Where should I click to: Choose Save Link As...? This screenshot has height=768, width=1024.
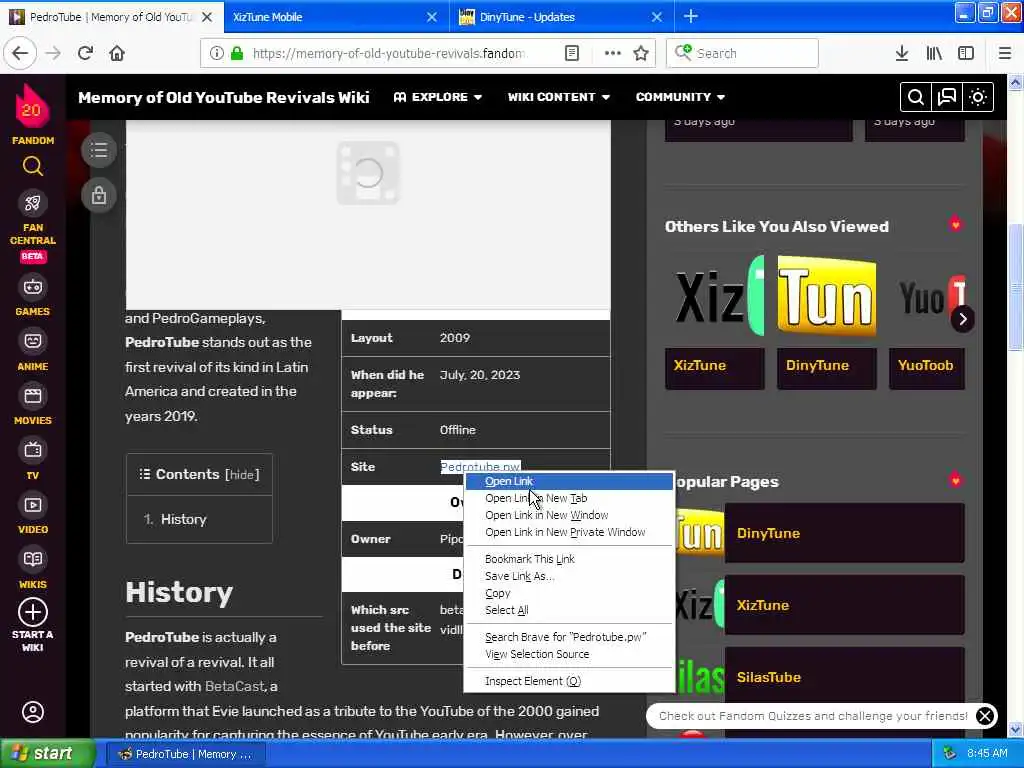tap(569, 576)
